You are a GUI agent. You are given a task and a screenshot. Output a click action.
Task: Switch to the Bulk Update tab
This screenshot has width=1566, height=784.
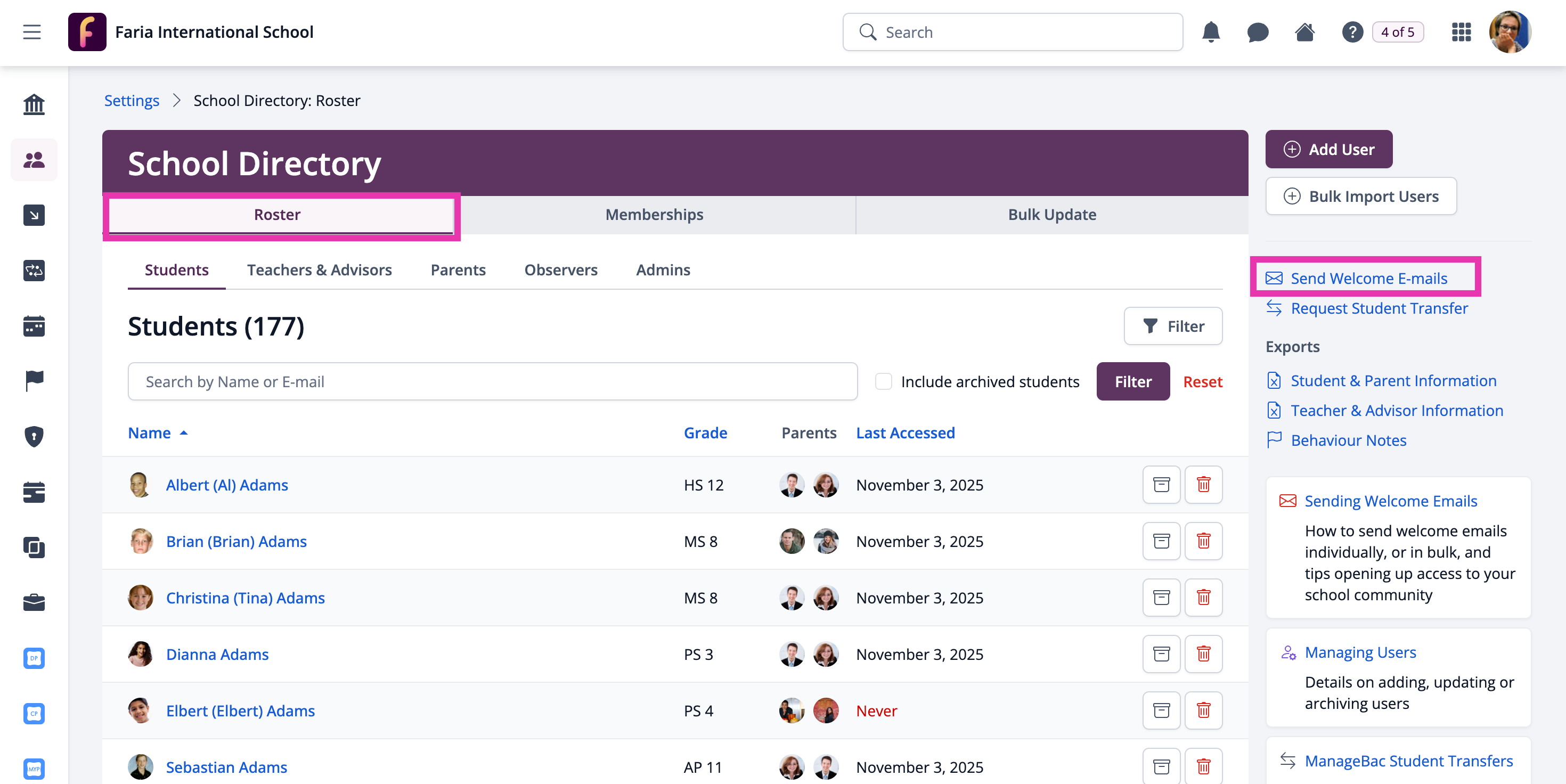pyautogui.click(x=1051, y=215)
